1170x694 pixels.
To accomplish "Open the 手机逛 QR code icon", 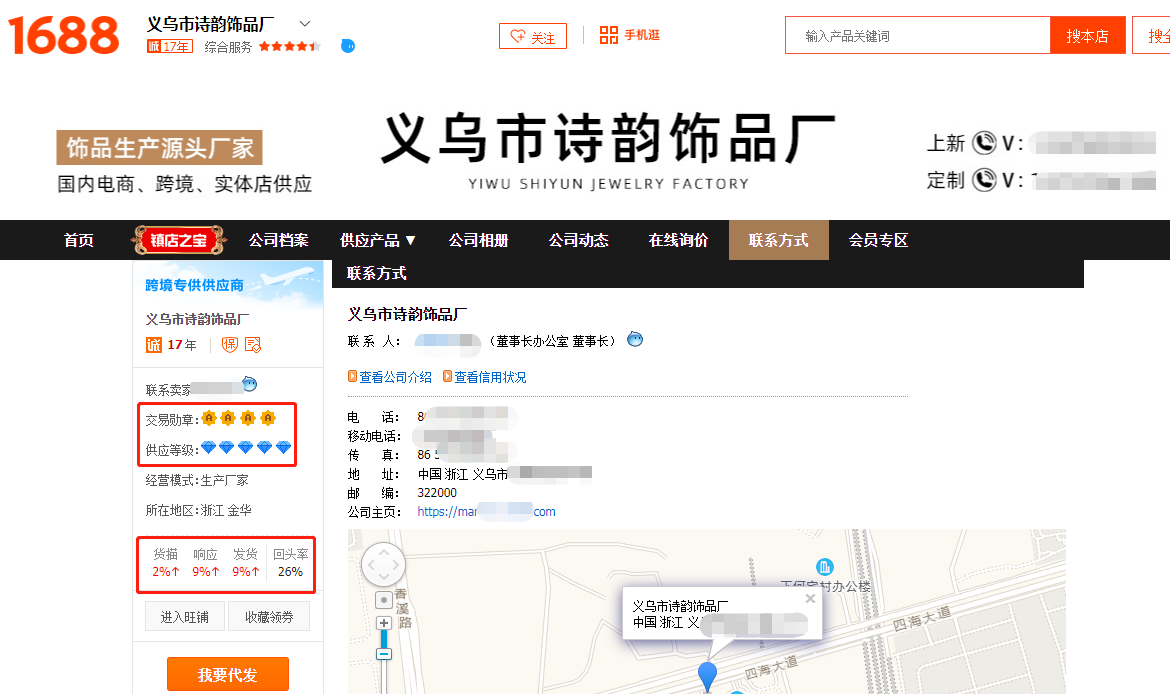I will (x=609, y=35).
